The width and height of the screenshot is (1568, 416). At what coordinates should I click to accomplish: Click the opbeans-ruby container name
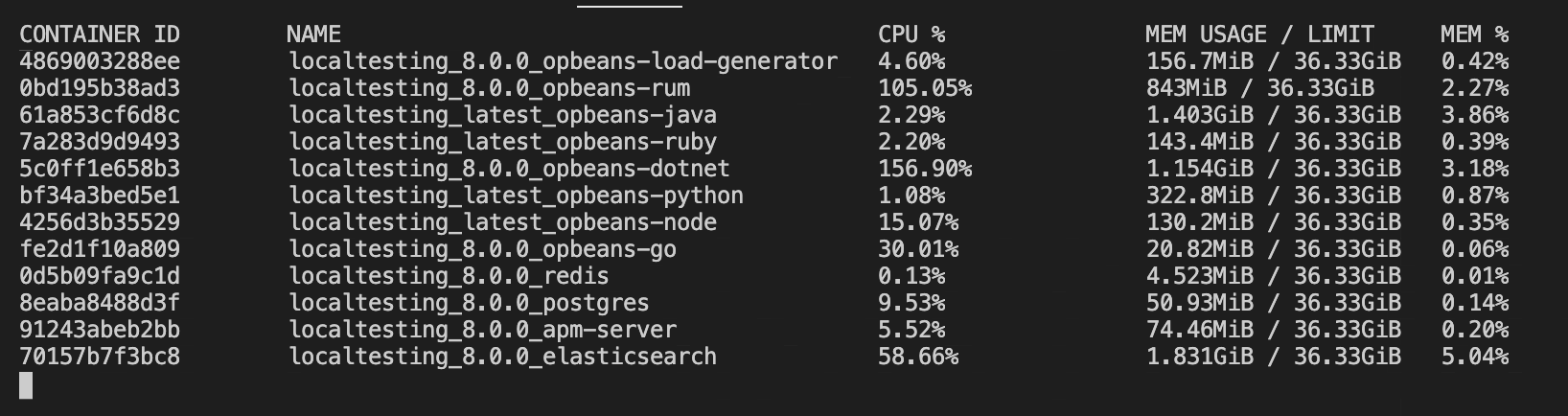click(502, 142)
